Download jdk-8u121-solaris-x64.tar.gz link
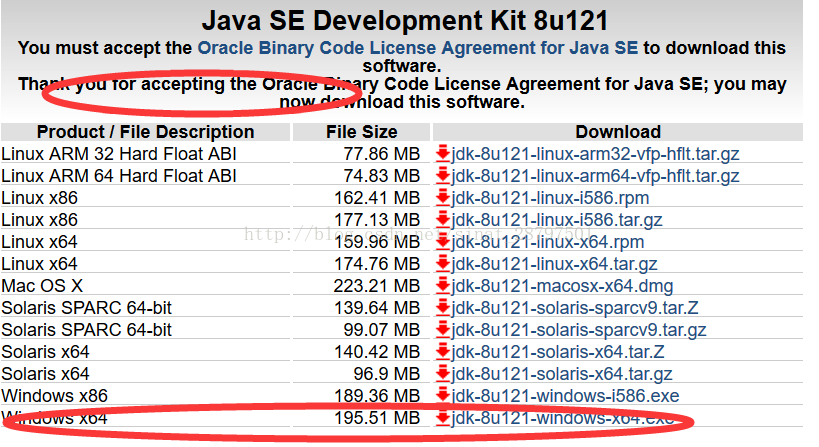This screenshot has height=447, width=819. point(561,374)
